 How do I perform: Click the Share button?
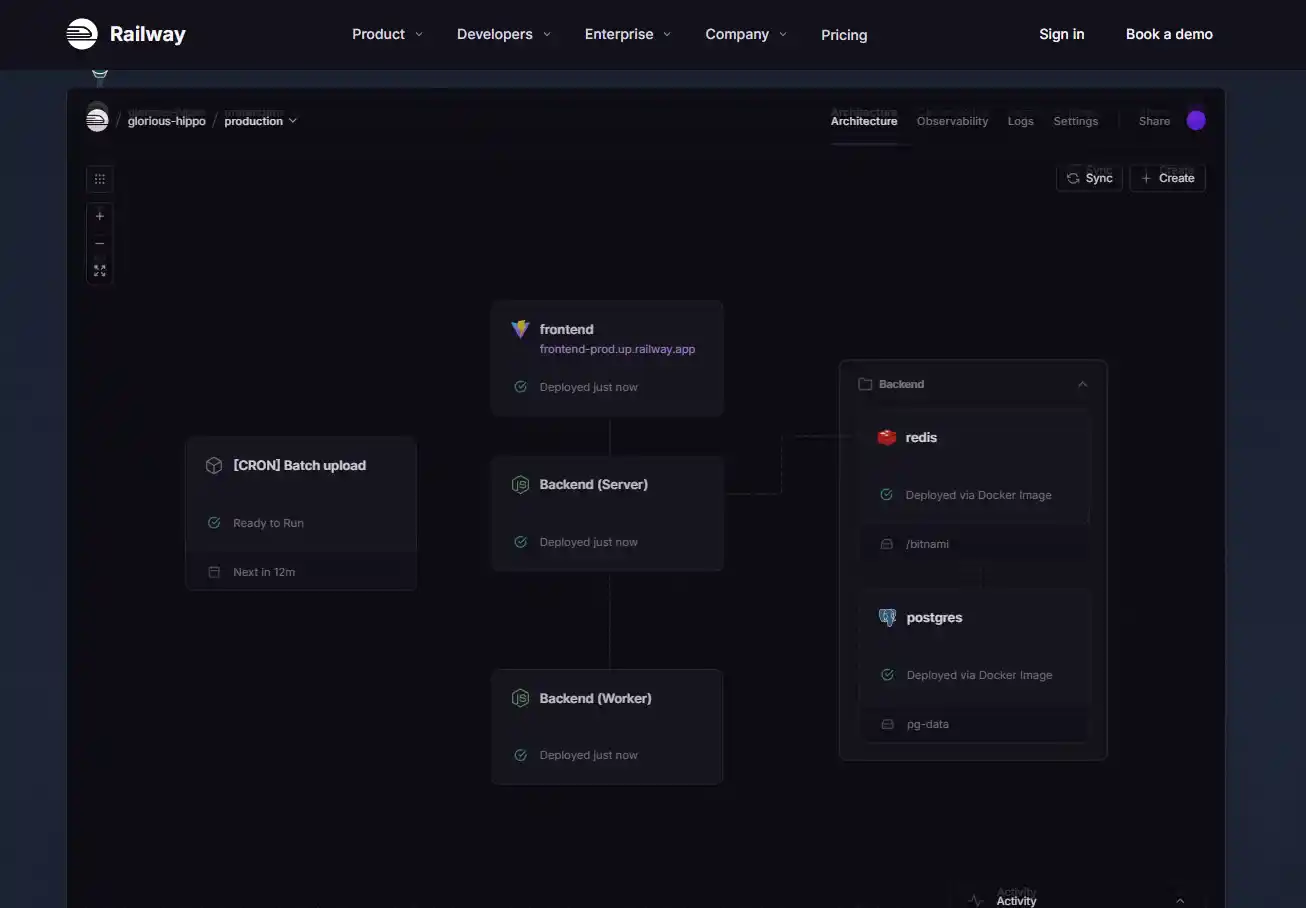[1154, 121]
